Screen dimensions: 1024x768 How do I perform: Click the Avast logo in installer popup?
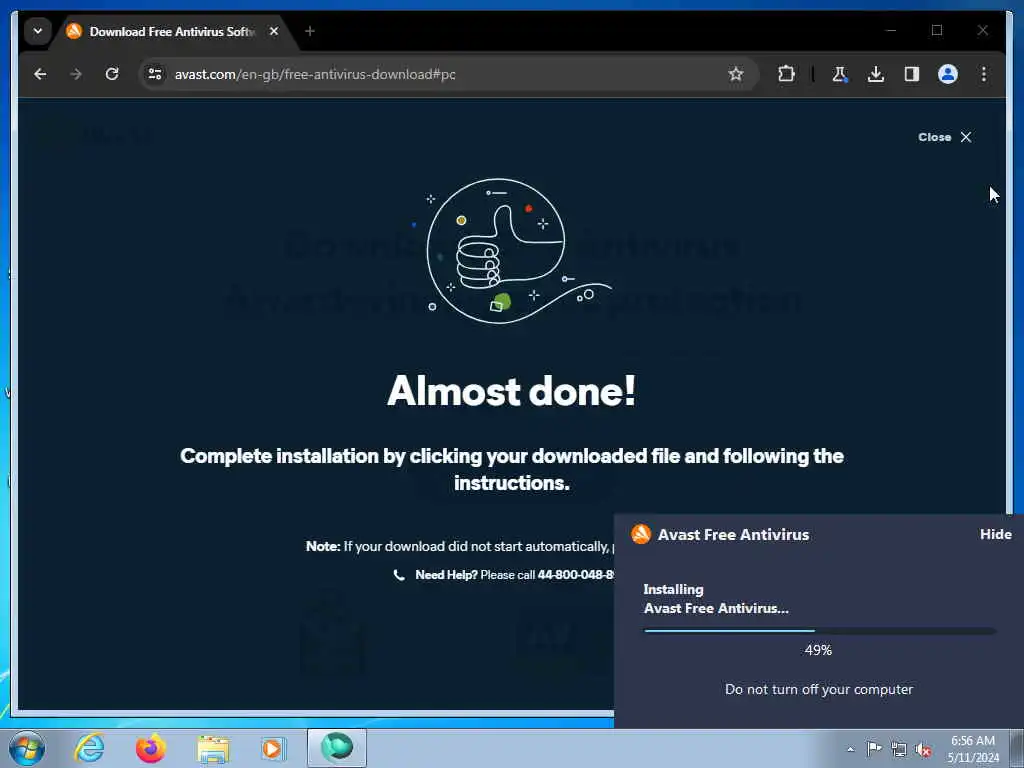[x=641, y=534]
